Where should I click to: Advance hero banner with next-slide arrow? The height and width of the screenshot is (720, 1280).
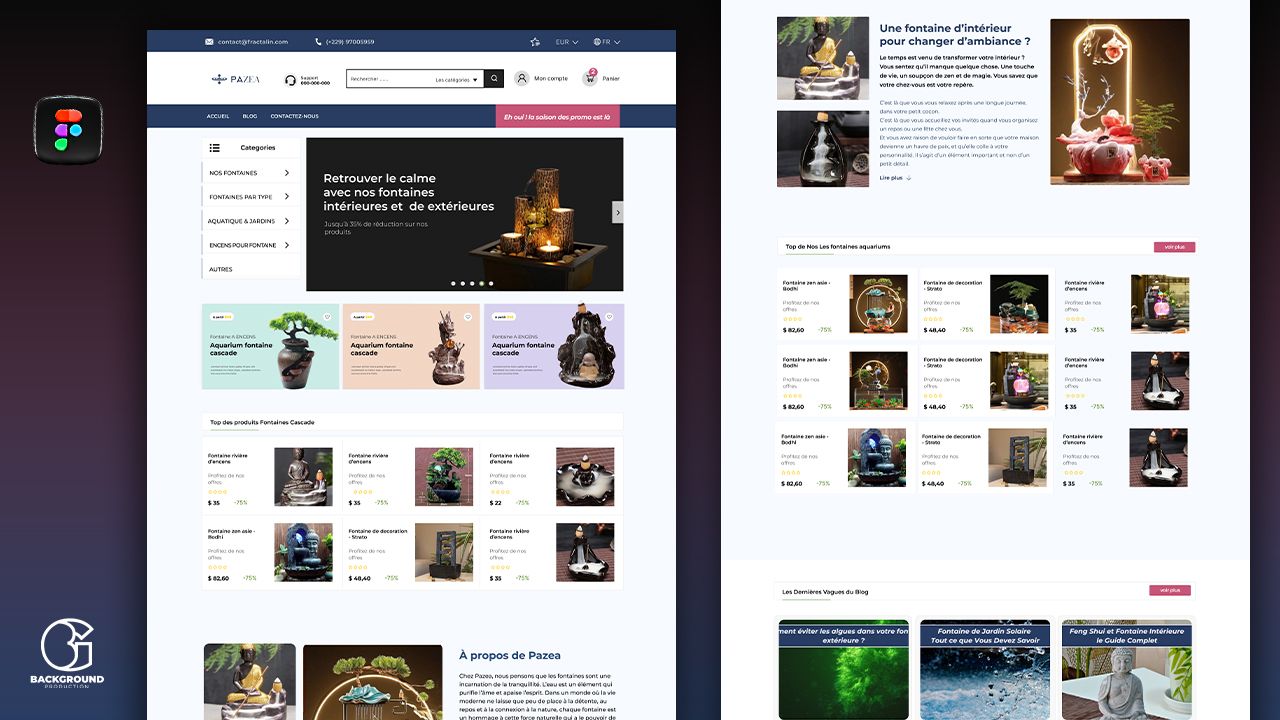(x=618, y=212)
